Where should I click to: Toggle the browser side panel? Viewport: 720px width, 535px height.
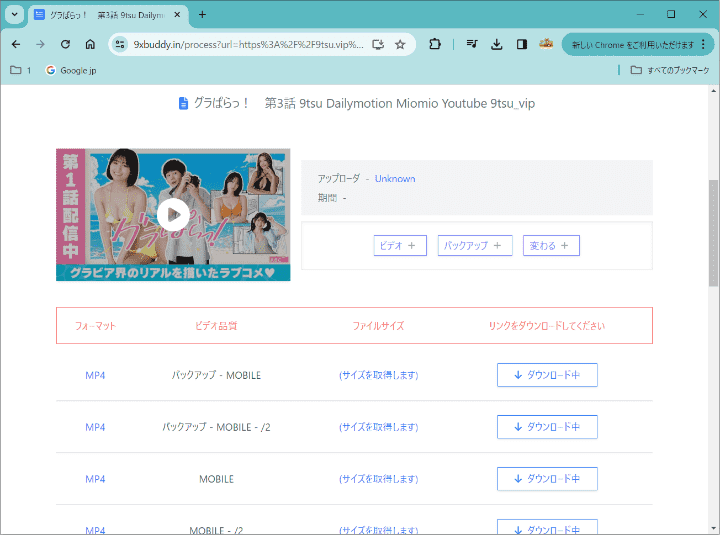[522, 44]
